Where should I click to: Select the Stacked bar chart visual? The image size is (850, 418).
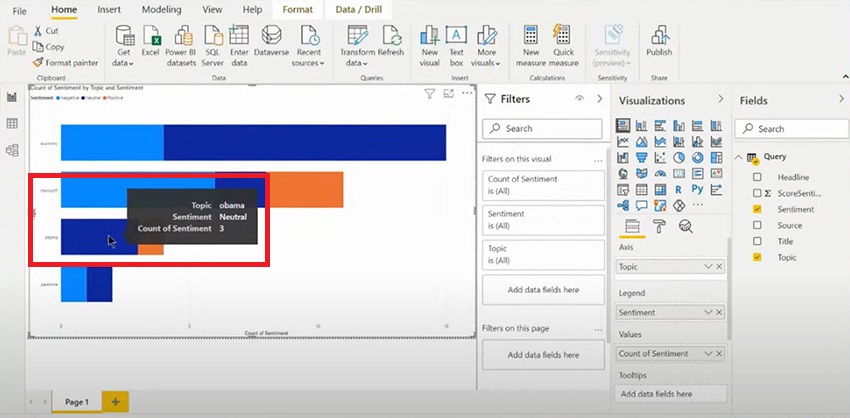coord(623,125)
